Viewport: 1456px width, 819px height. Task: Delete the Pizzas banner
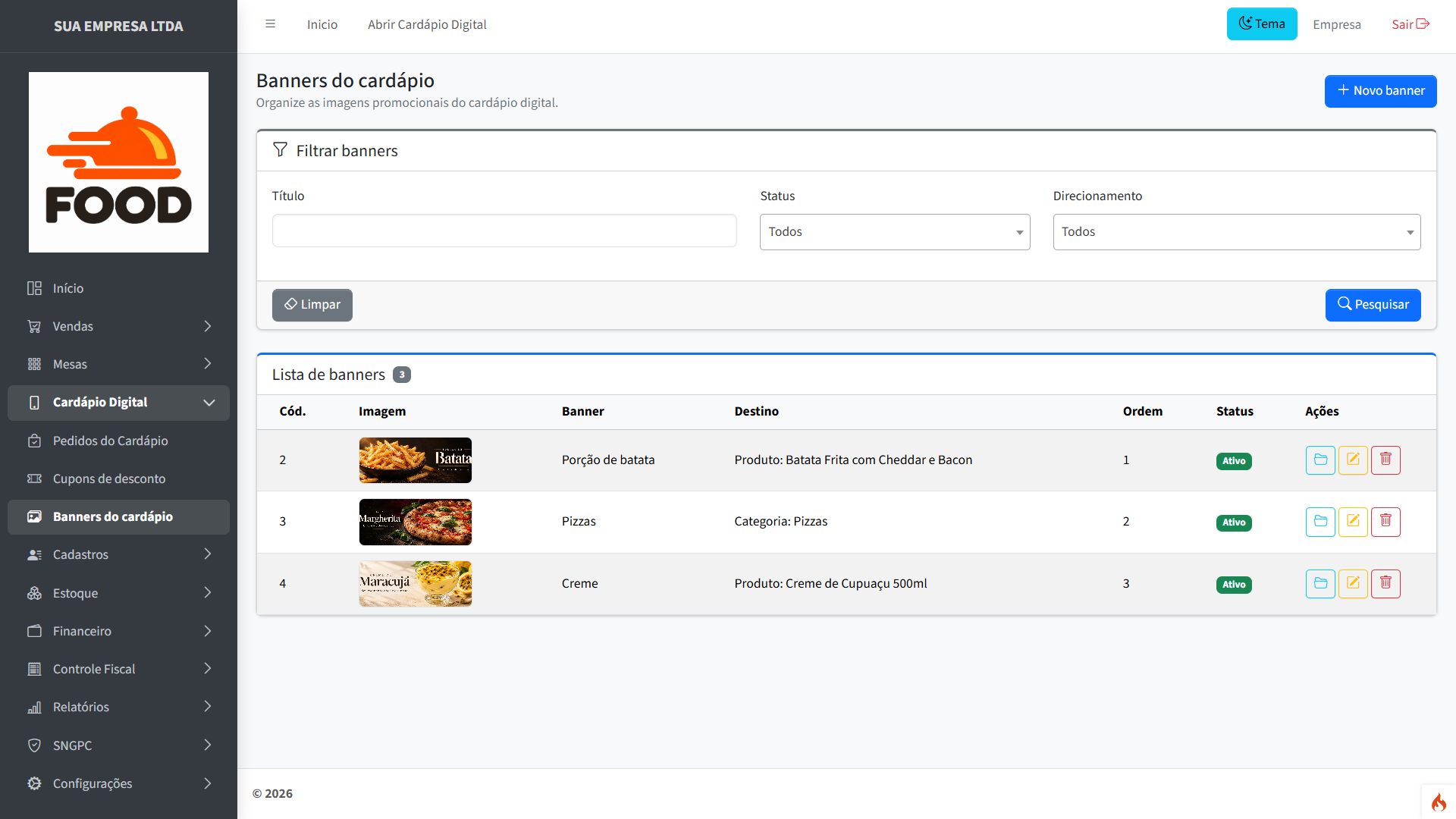click(1385, 522)
